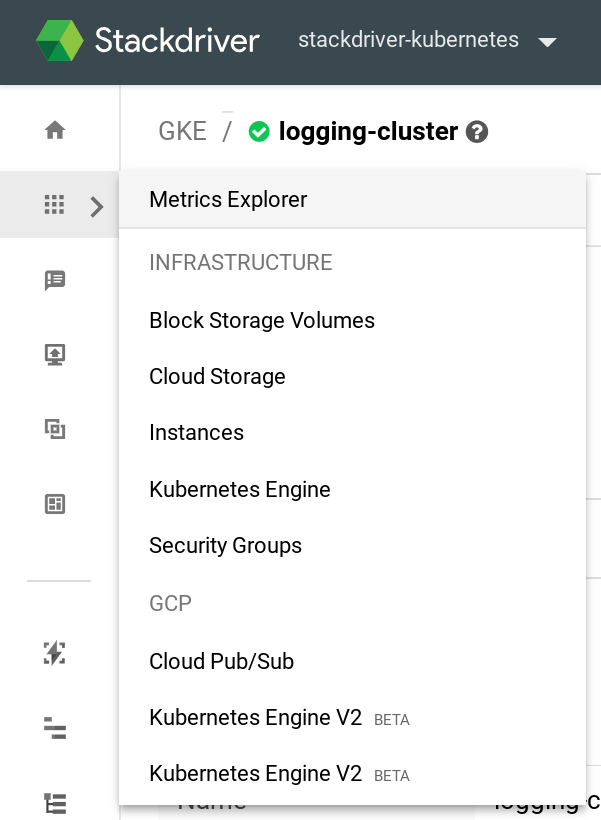Select Instances in the resources menu
The image size is (601, 820).
click(x=196, y=433)
